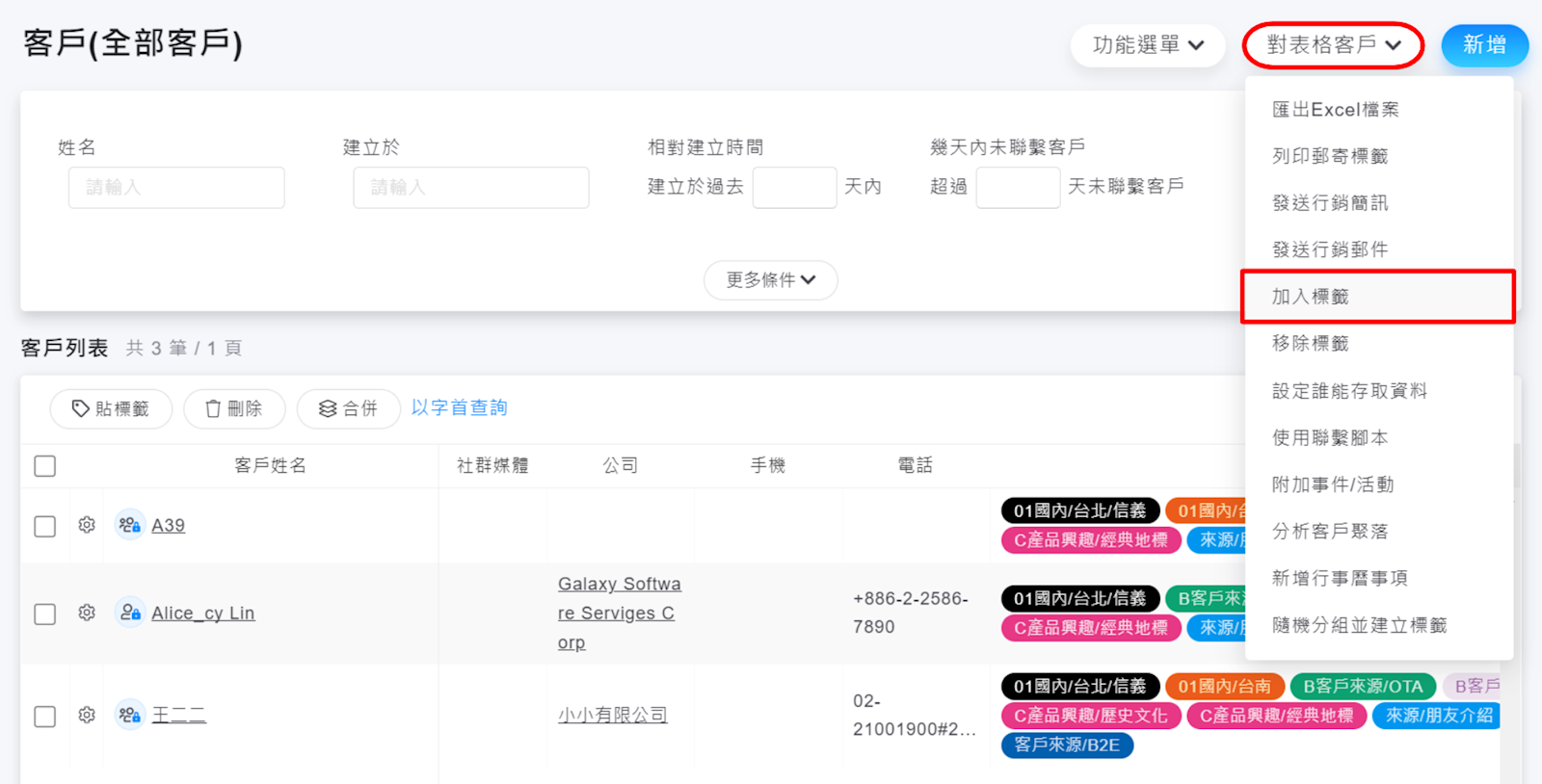Open the 以字首查詢 link
Image resolution: width=1542 pixels, height=784 pixels.
[x=459, y=408]
